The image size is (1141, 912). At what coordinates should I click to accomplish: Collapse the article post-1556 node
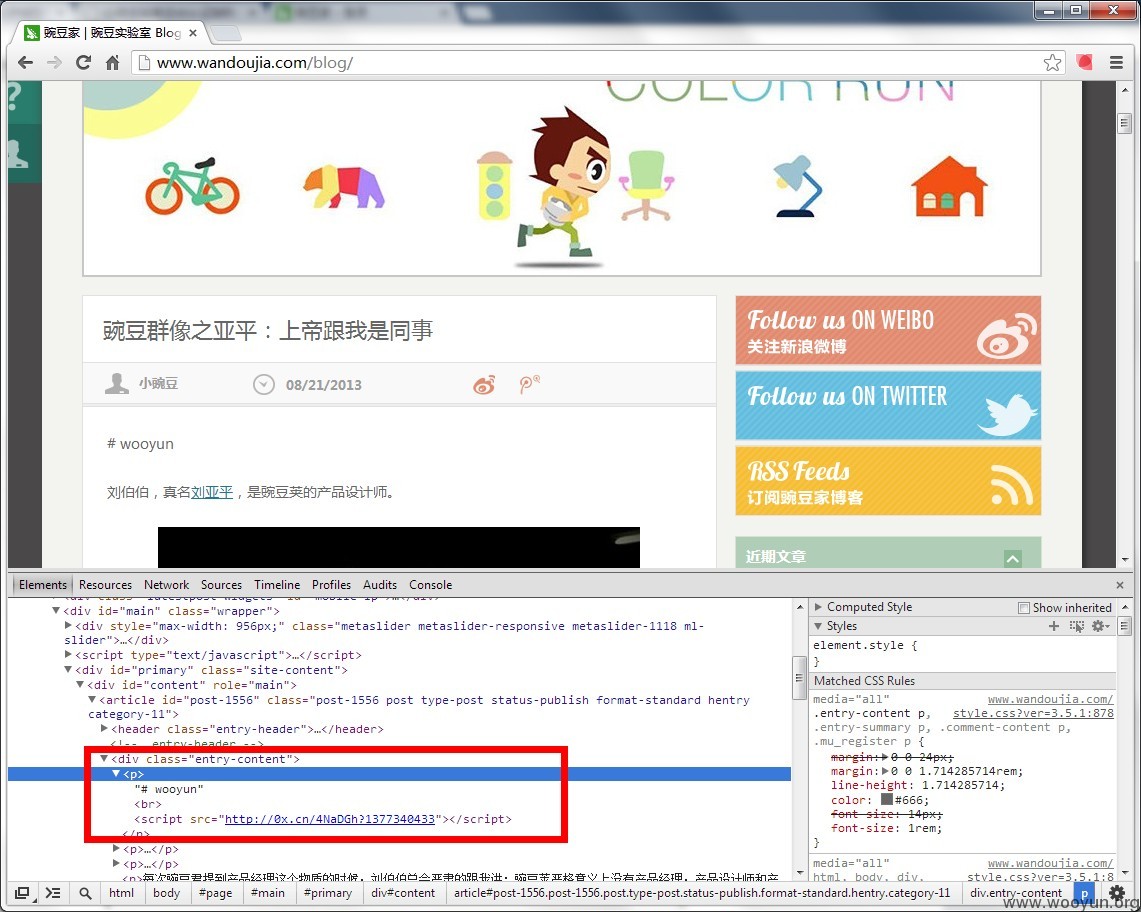[92, 699]
